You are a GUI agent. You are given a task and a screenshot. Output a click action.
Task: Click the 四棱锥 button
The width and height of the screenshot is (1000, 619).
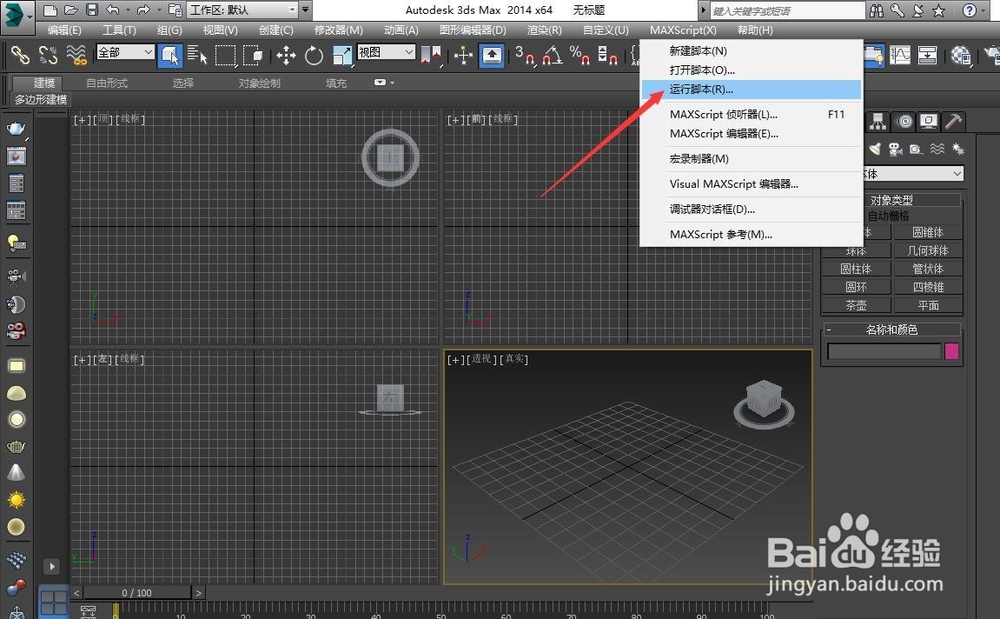pos(928,287)
